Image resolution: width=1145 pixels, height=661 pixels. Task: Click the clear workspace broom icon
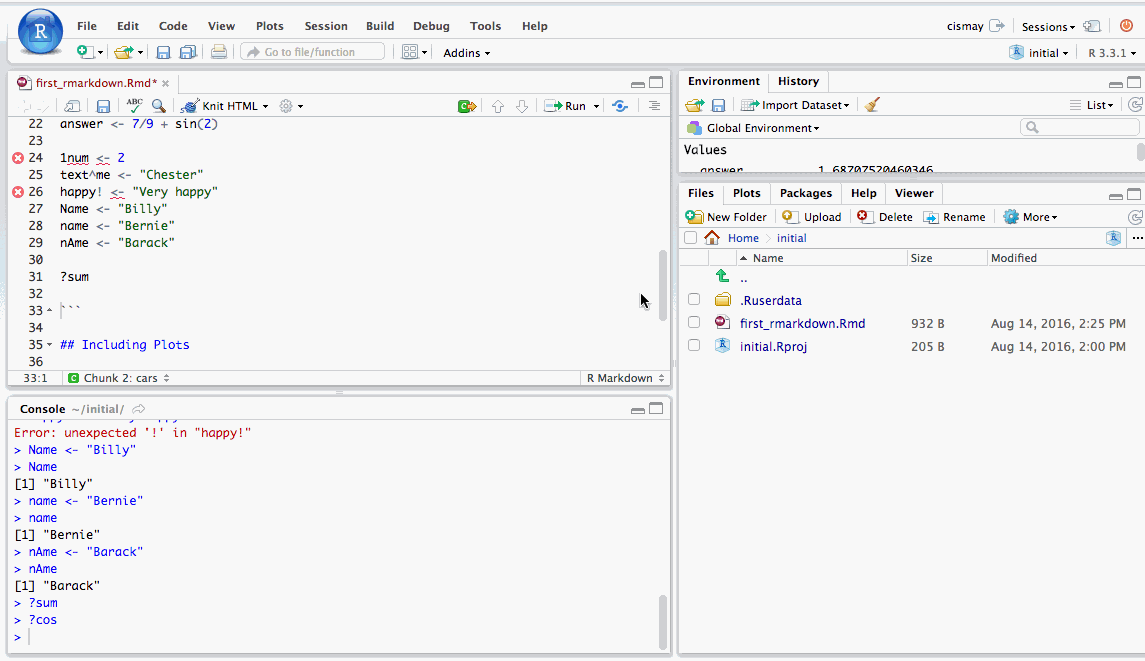coord(872,105)
